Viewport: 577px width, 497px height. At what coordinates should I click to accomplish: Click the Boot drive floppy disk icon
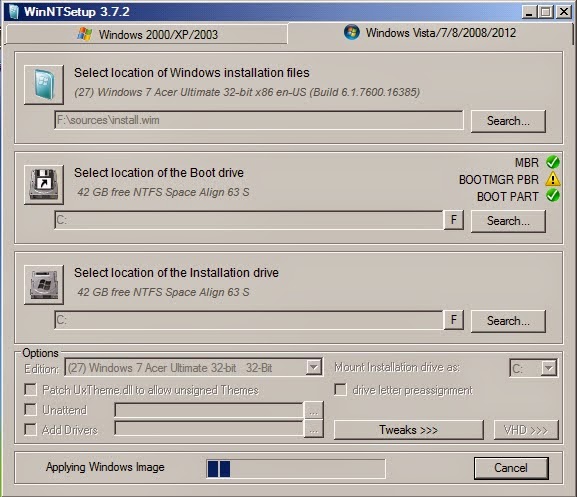[x=44, y=185]
